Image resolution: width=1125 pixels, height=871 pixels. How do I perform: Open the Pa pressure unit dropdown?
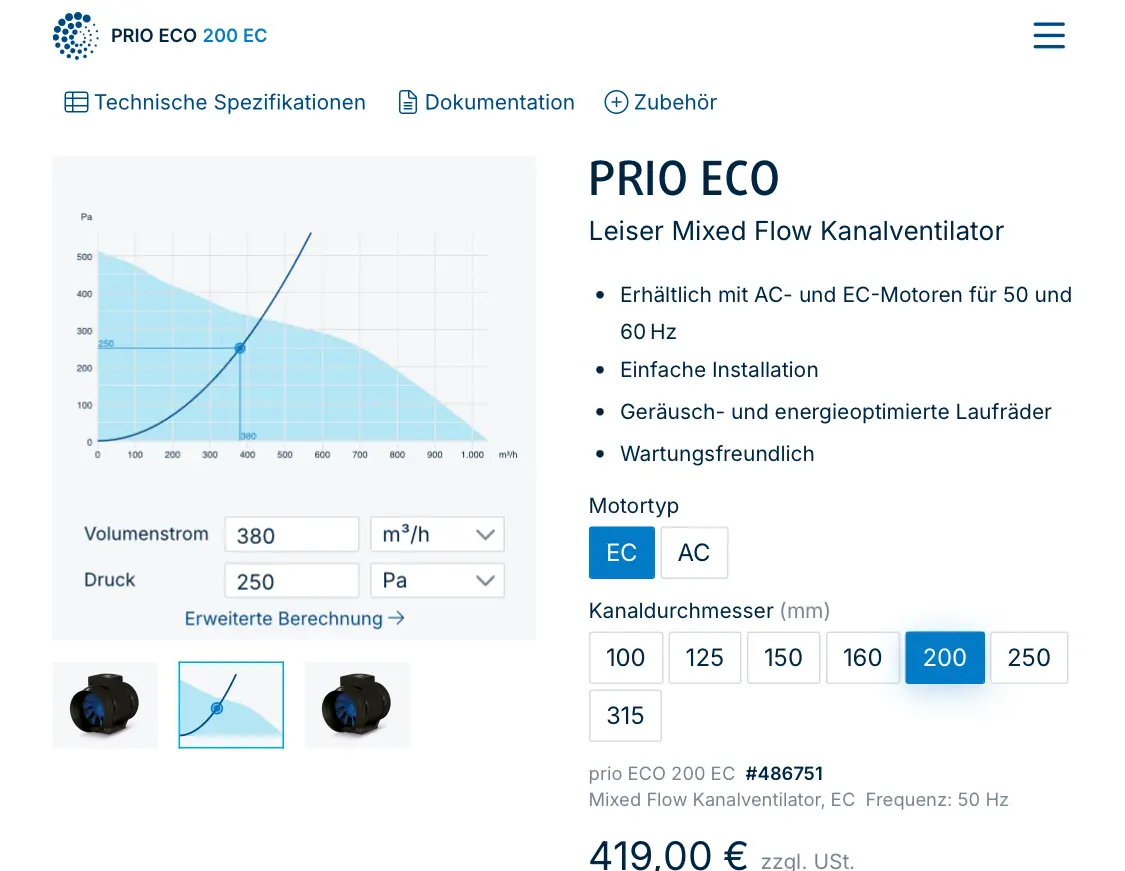pos(437,580)
